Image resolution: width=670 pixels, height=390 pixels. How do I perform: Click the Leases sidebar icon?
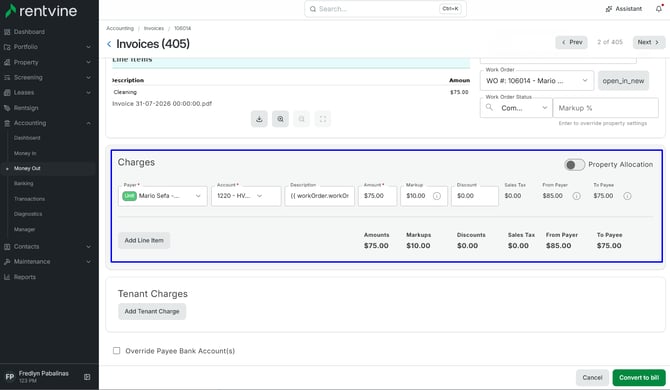click(7, 93)
